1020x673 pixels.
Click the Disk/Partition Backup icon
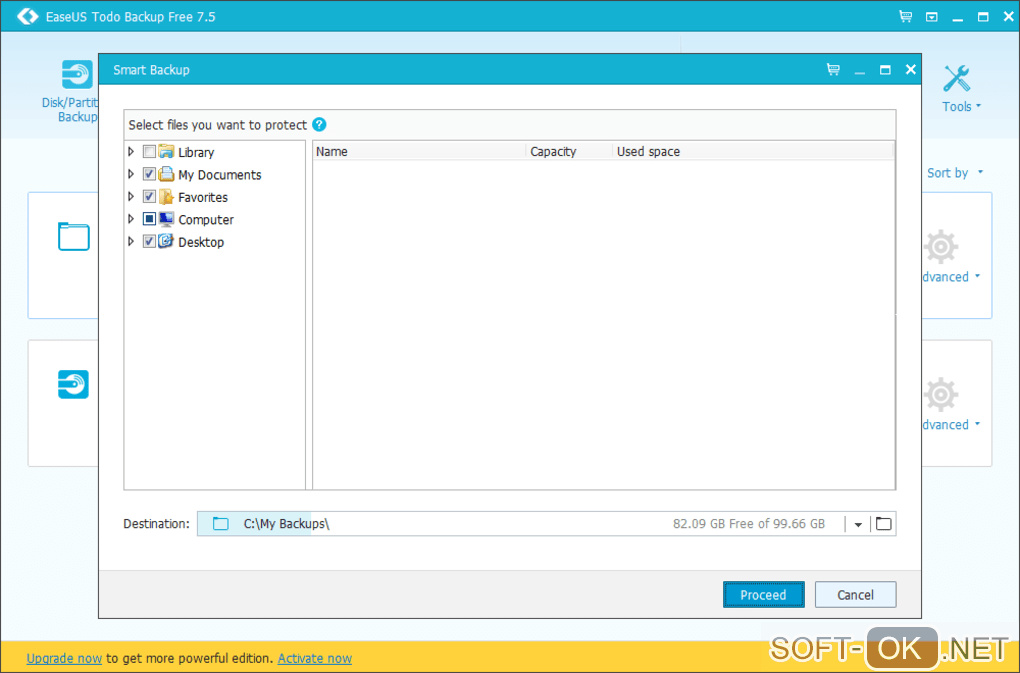pos(77,75)
